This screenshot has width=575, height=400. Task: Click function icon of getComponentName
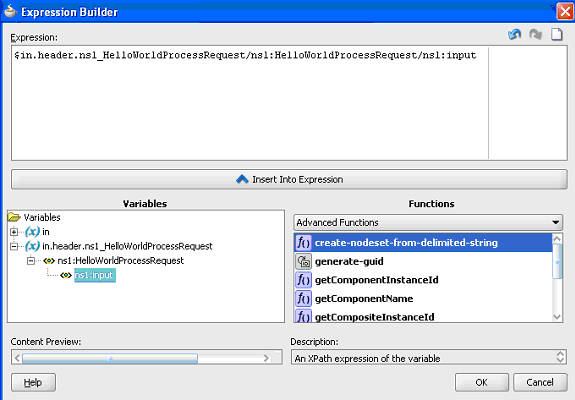[x=303, y=298]
